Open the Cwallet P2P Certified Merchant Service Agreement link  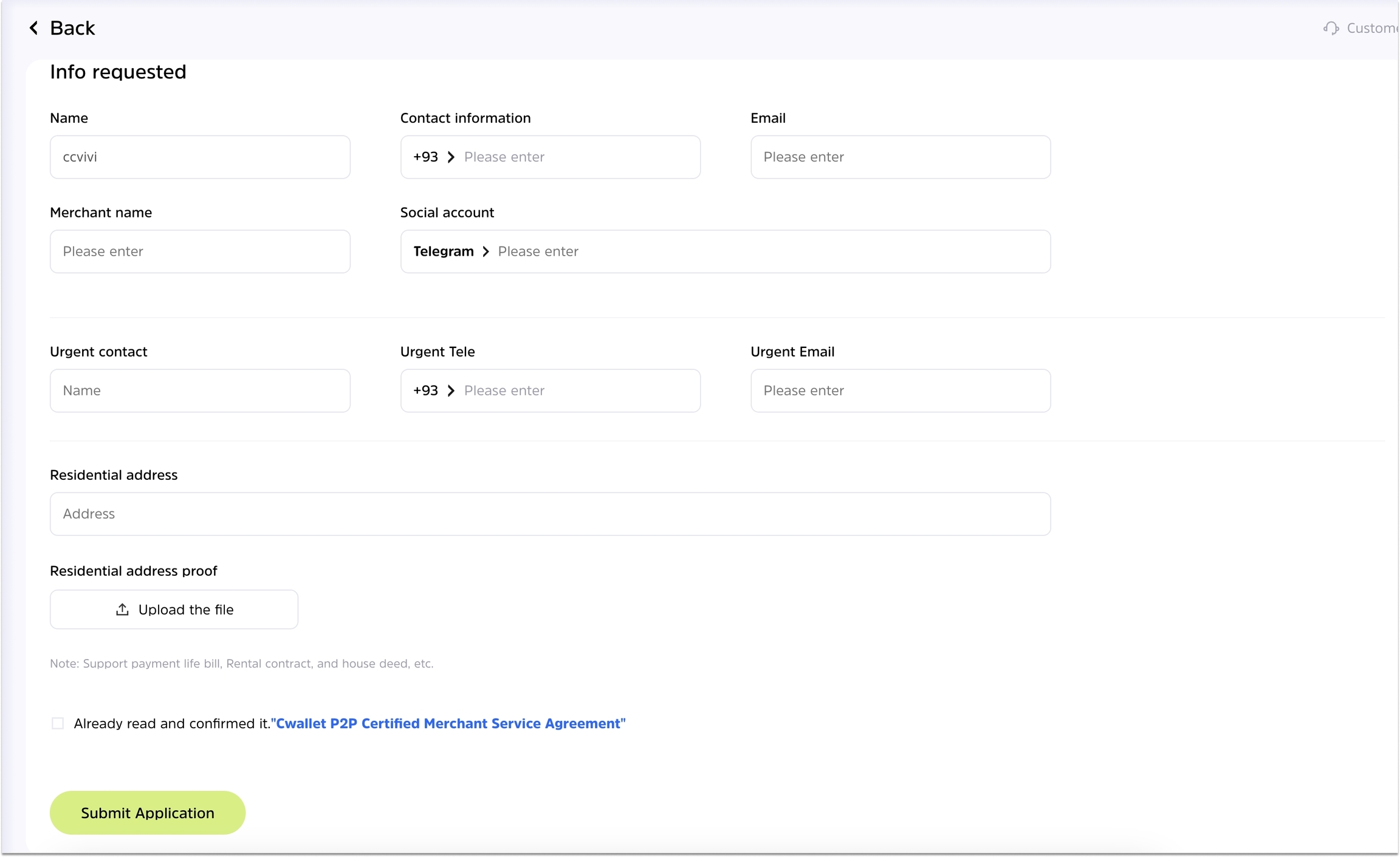click(x=448, y=723)
